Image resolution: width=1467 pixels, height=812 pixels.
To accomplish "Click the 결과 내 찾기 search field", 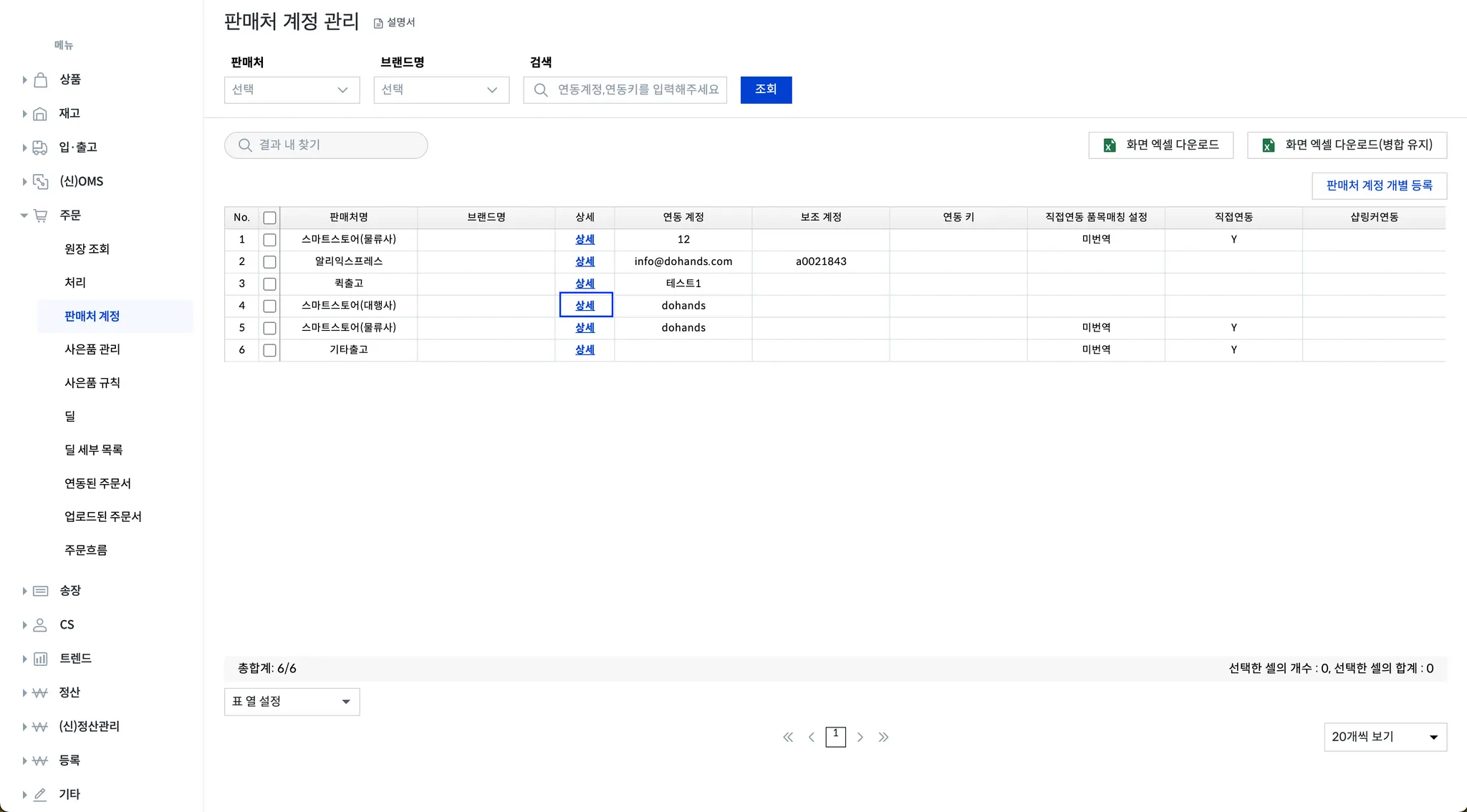I will click(x=326, y=145).
